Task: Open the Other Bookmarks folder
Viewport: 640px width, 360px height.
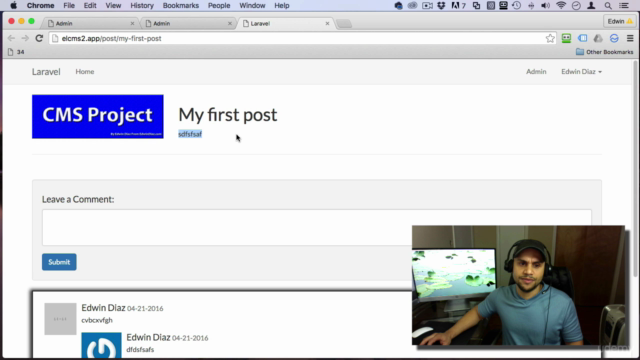Action: pos(604,52)
